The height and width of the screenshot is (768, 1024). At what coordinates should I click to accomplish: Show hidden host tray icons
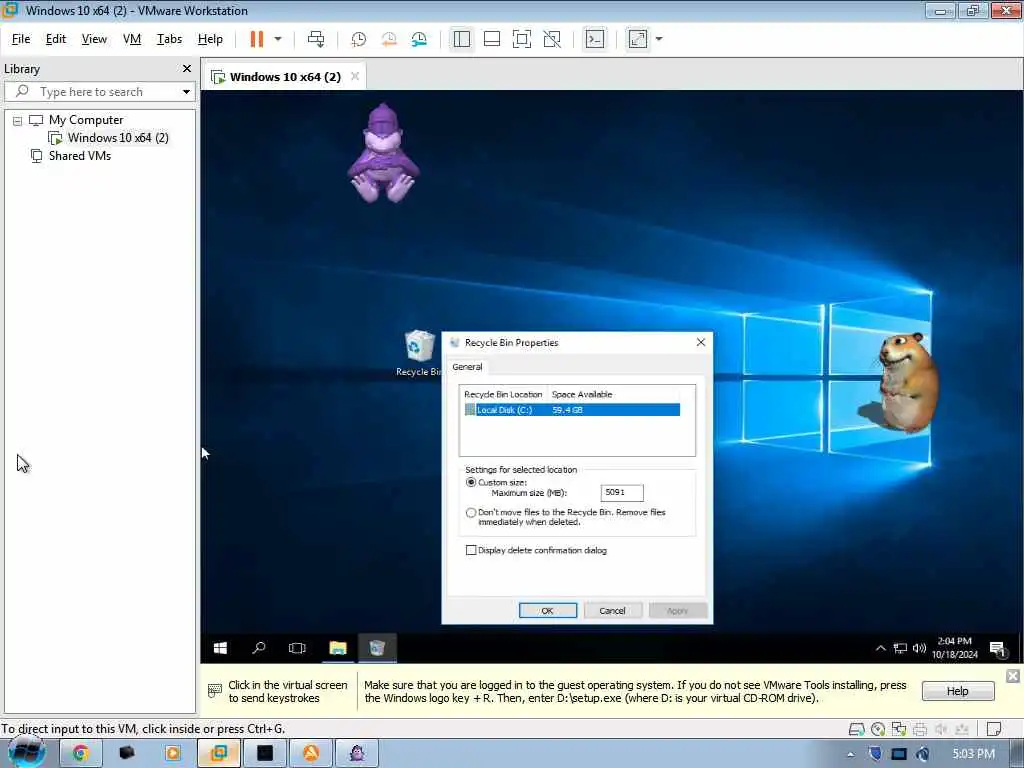(x=850, y=754)
